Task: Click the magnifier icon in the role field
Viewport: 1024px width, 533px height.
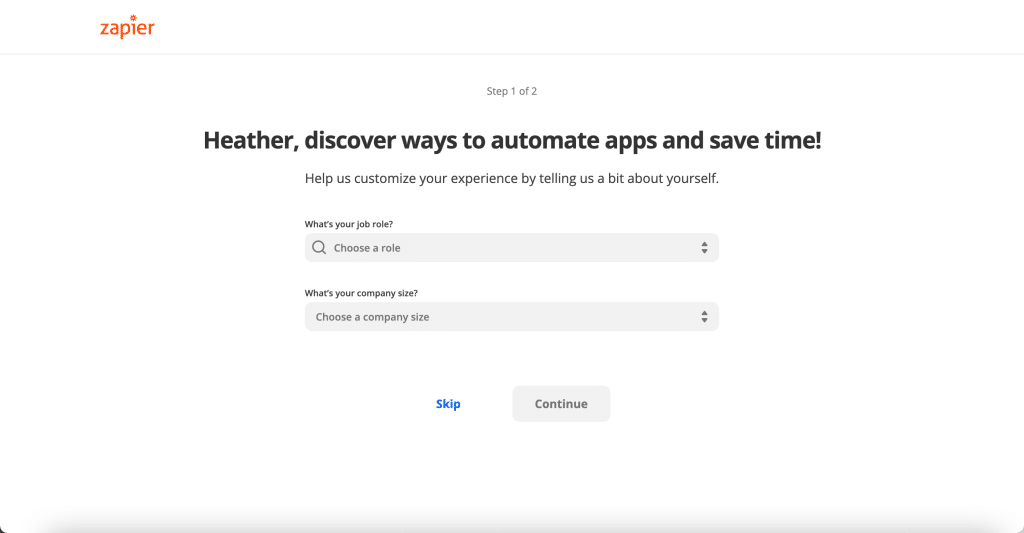Action: click(319, 248)
